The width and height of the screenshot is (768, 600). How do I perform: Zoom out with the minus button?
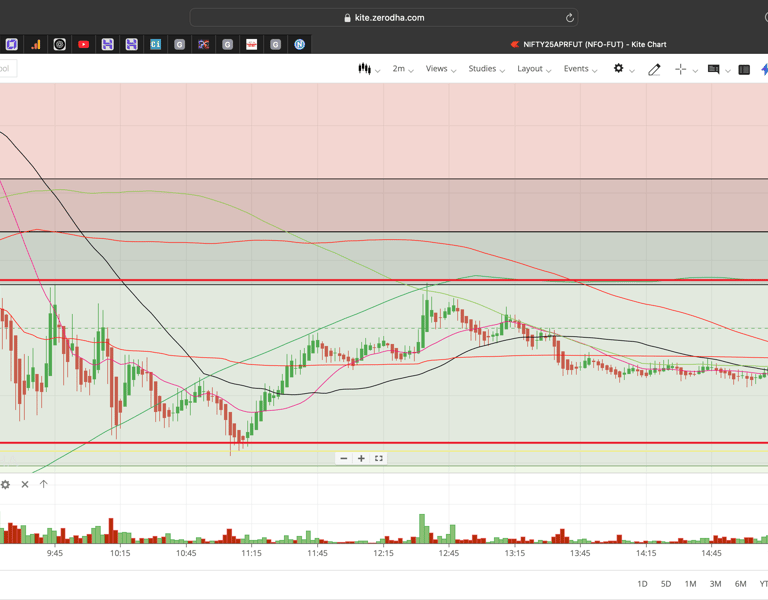[344, 458]
